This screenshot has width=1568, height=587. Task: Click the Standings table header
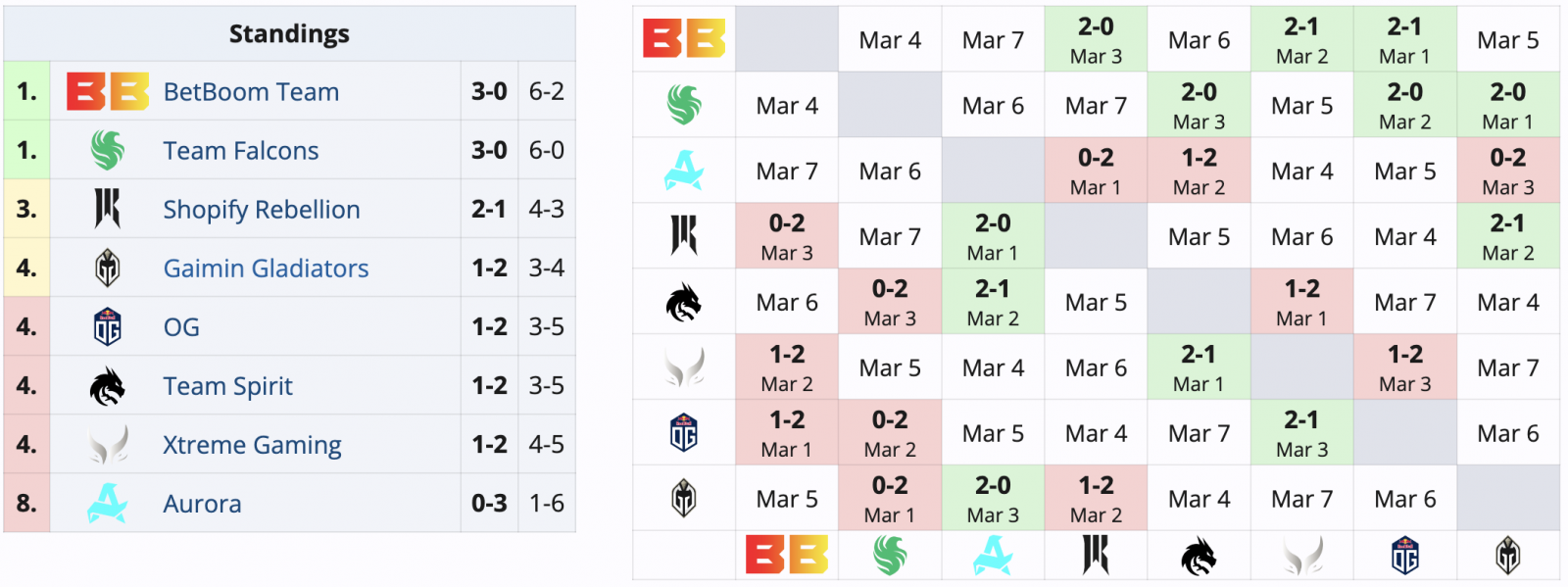click(289, 34)
